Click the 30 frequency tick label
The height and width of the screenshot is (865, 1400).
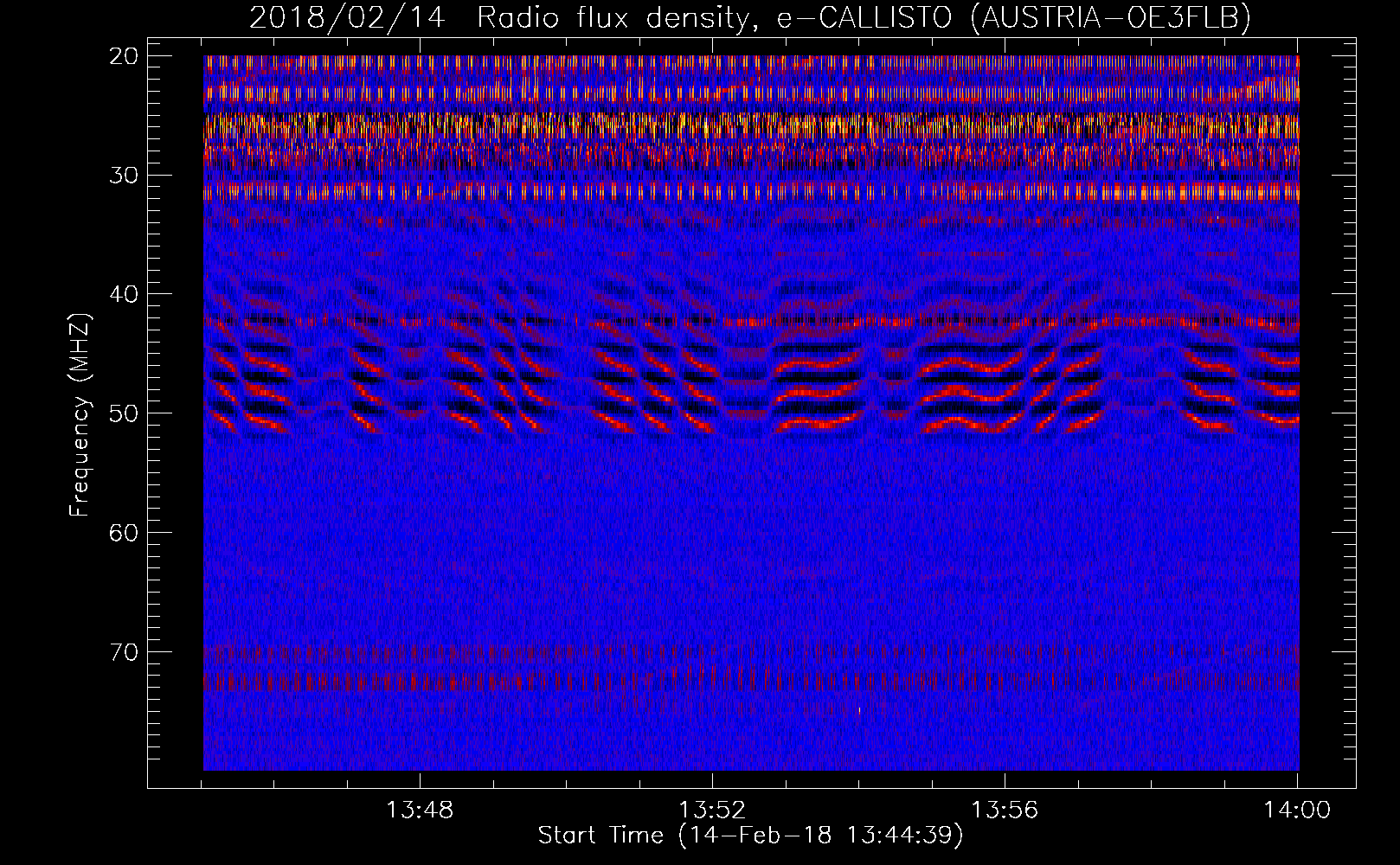(x=124, y=176)
